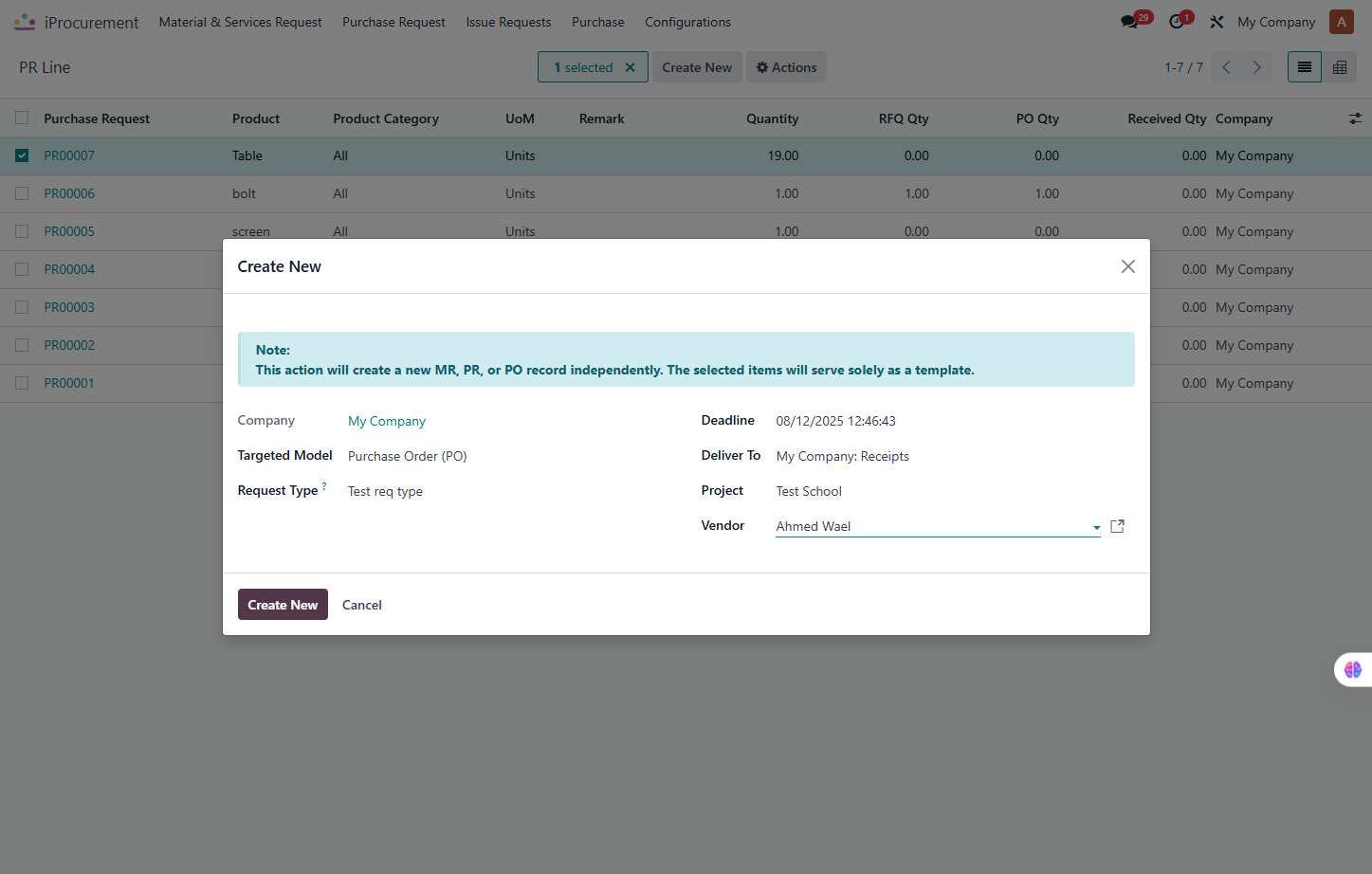Switch to list view
The width and height of the screenshot is (1372, 874).
coord(1305,67)
